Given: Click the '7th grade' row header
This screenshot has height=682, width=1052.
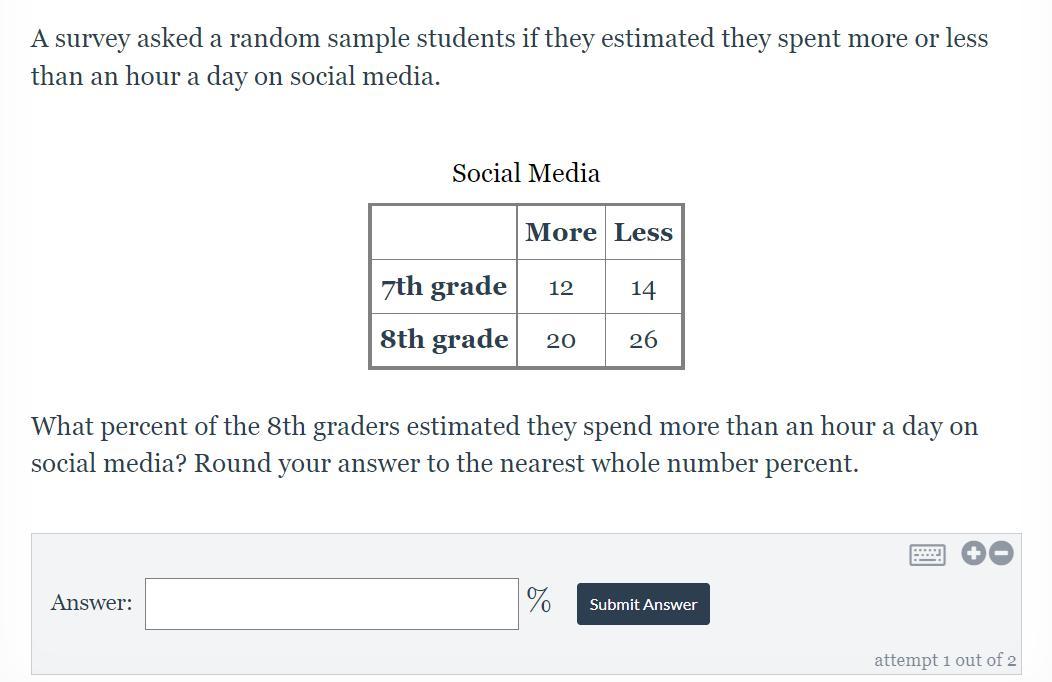Looking at the screenshot, I should pyautogui.click(x=443, y=286).
